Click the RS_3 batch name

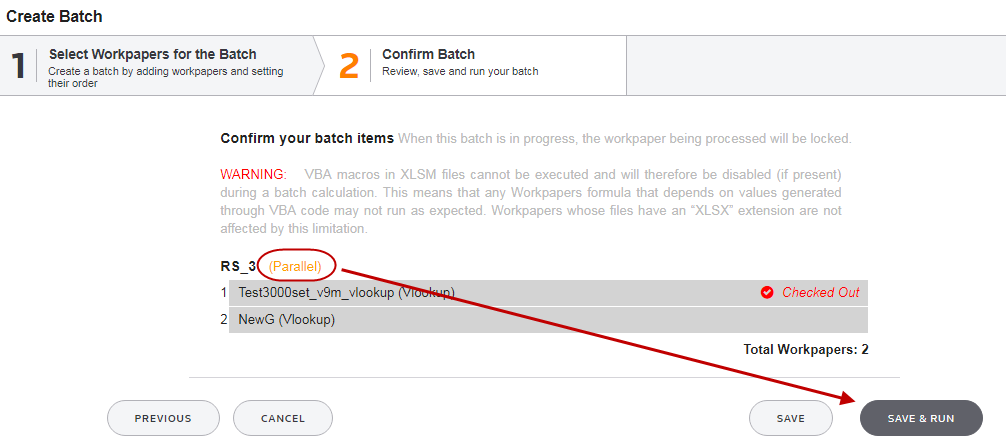(x=238, y=266)
